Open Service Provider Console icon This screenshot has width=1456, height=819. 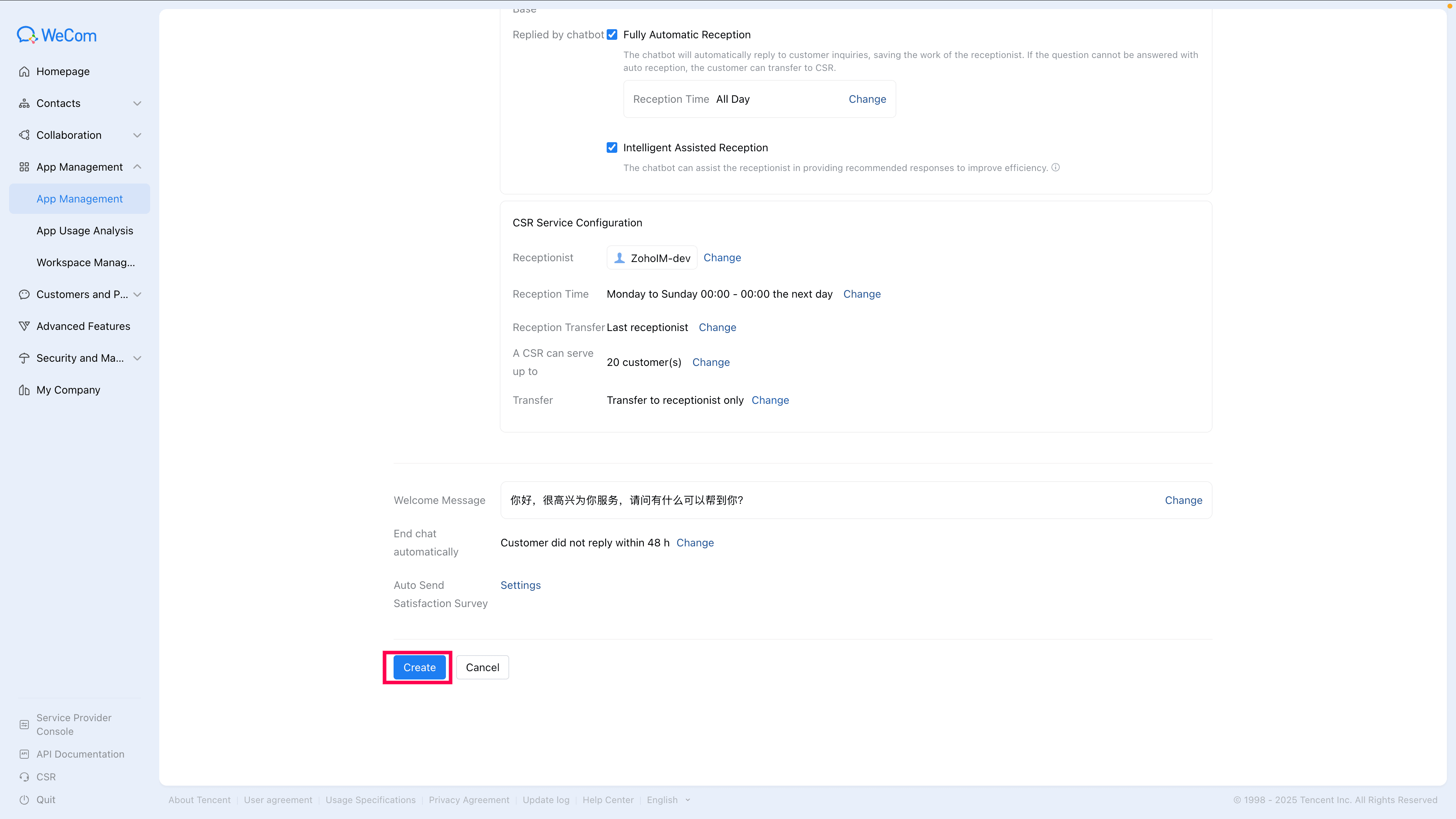tap(24, 725)
